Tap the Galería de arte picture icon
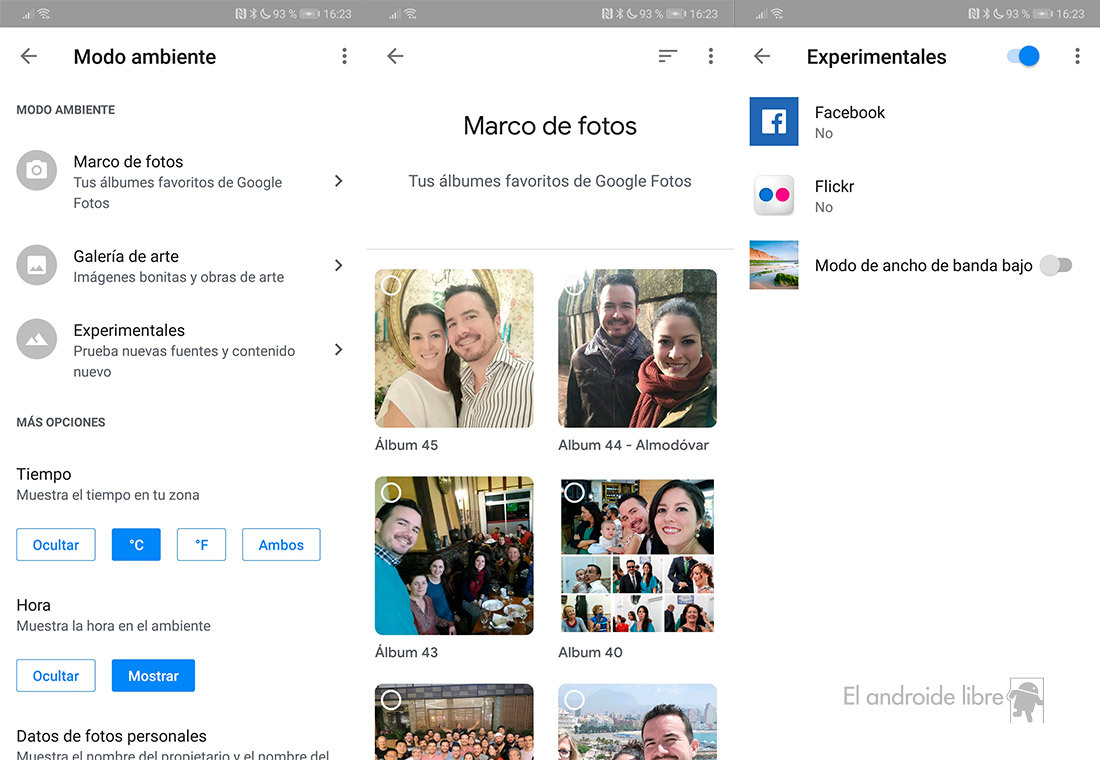The image size is (1100, 760). (37, 265)
